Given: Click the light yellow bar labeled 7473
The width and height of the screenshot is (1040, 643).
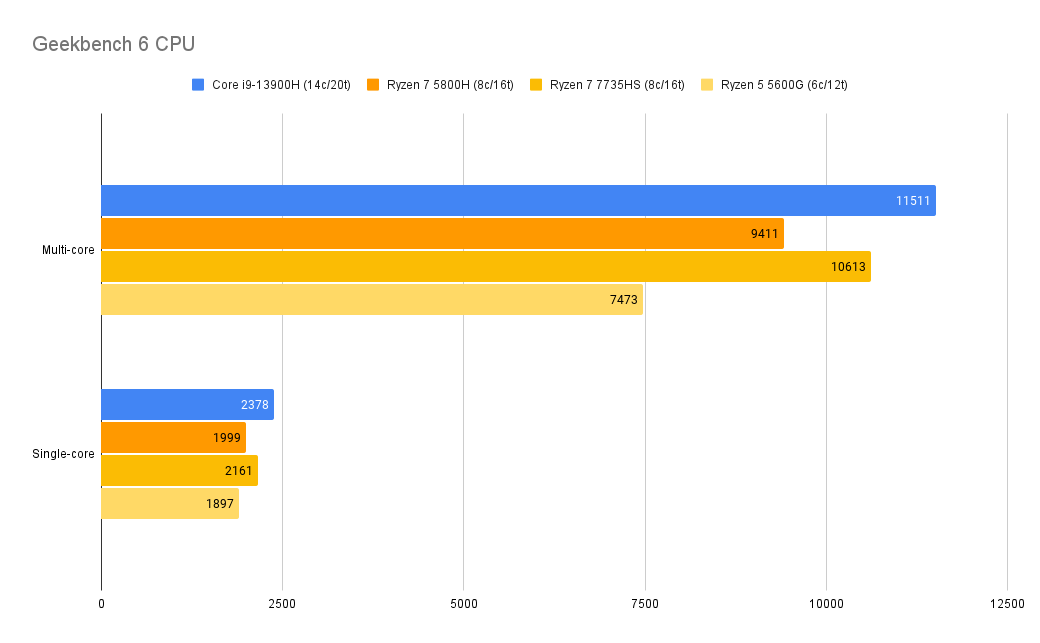Looking at the screenshot, I should 371,300.
